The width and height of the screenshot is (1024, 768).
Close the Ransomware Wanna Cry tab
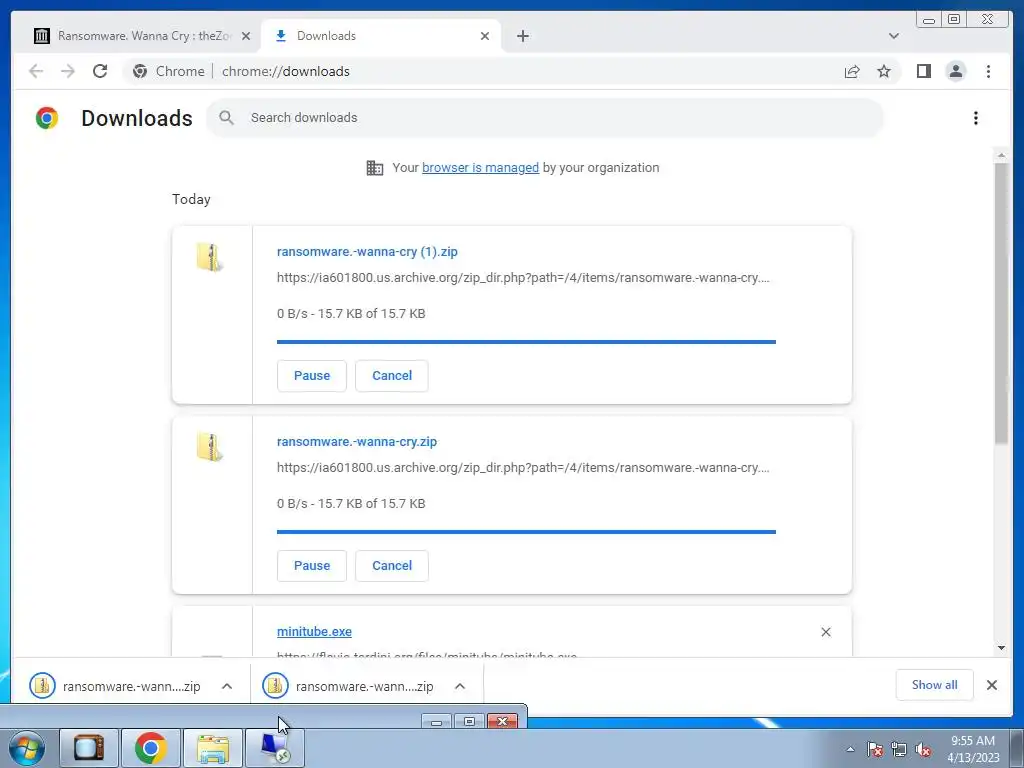click(x=246, y=36)
